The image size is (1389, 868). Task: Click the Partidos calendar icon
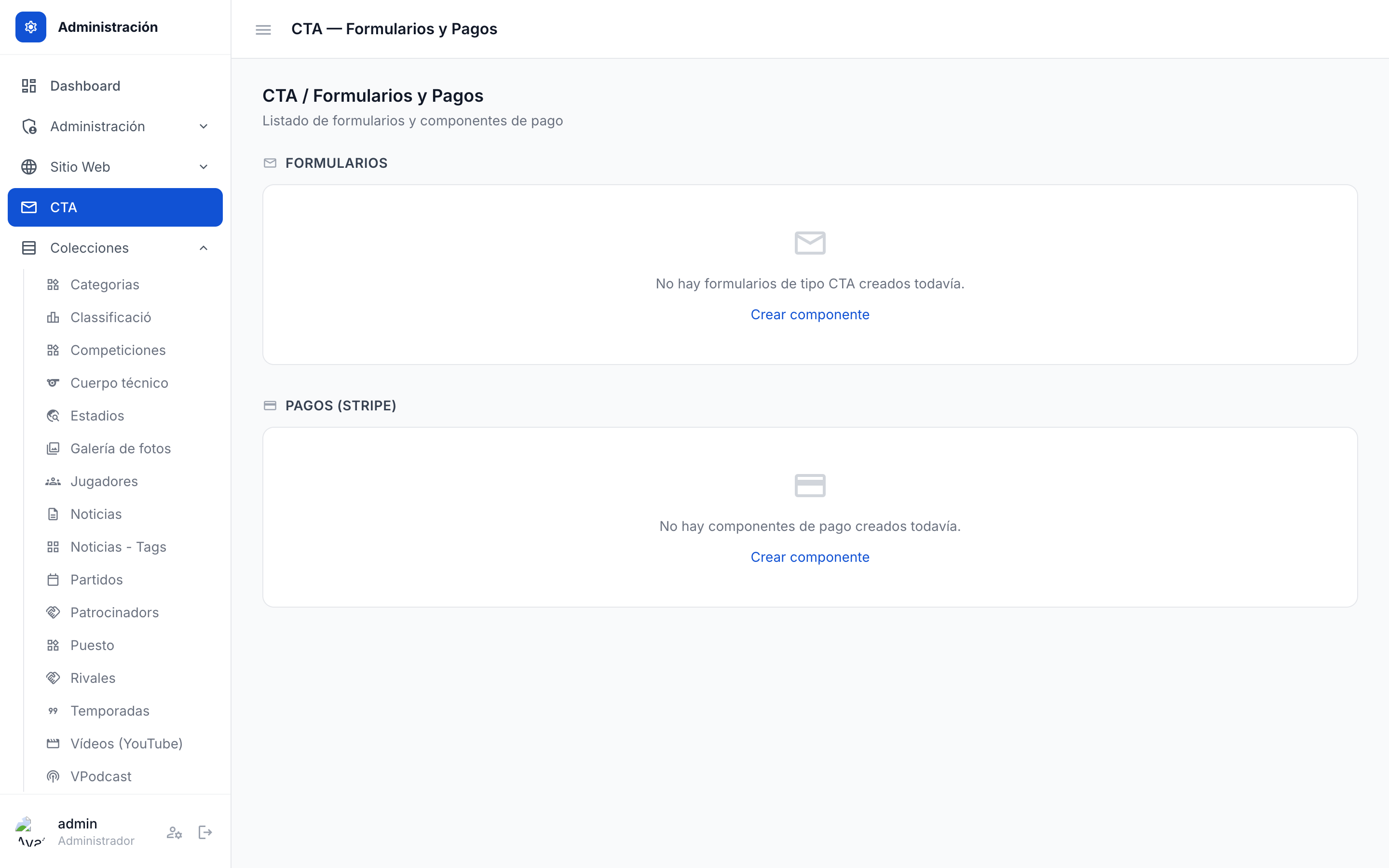53,580
